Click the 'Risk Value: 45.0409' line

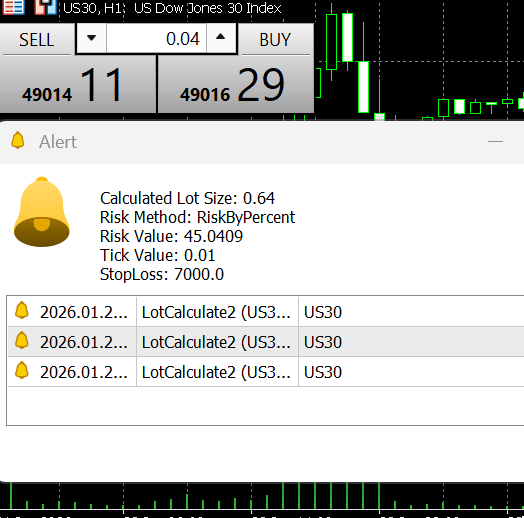pyautogui.click(x=171, y=236)
